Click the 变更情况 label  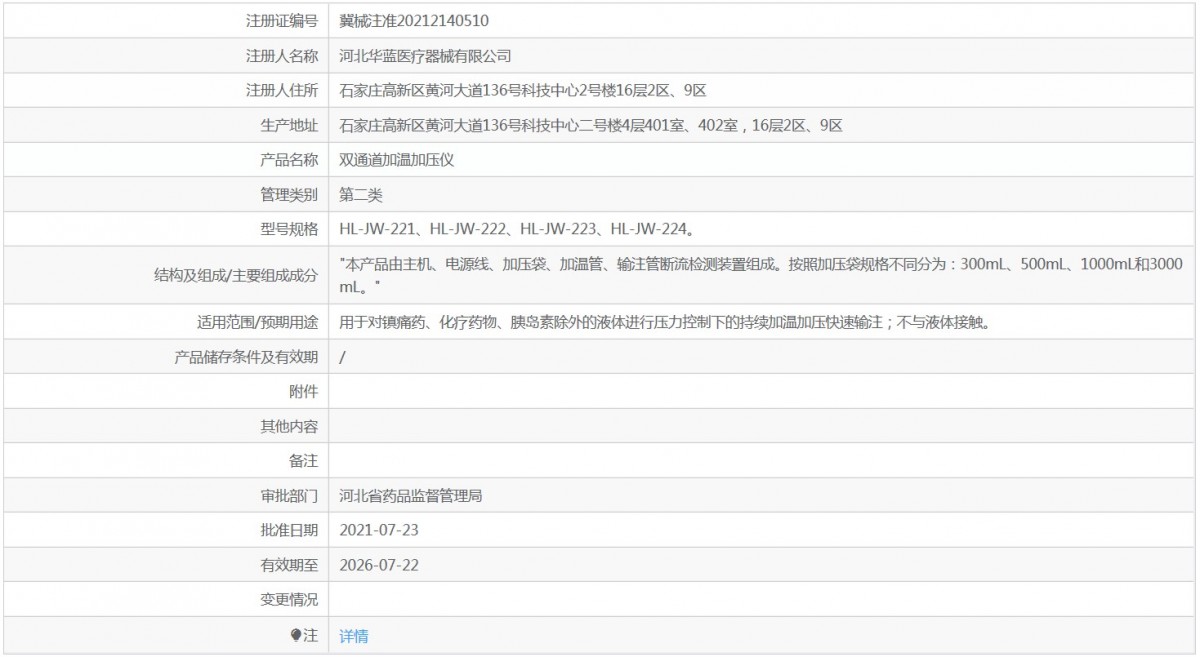pos(289,600)
